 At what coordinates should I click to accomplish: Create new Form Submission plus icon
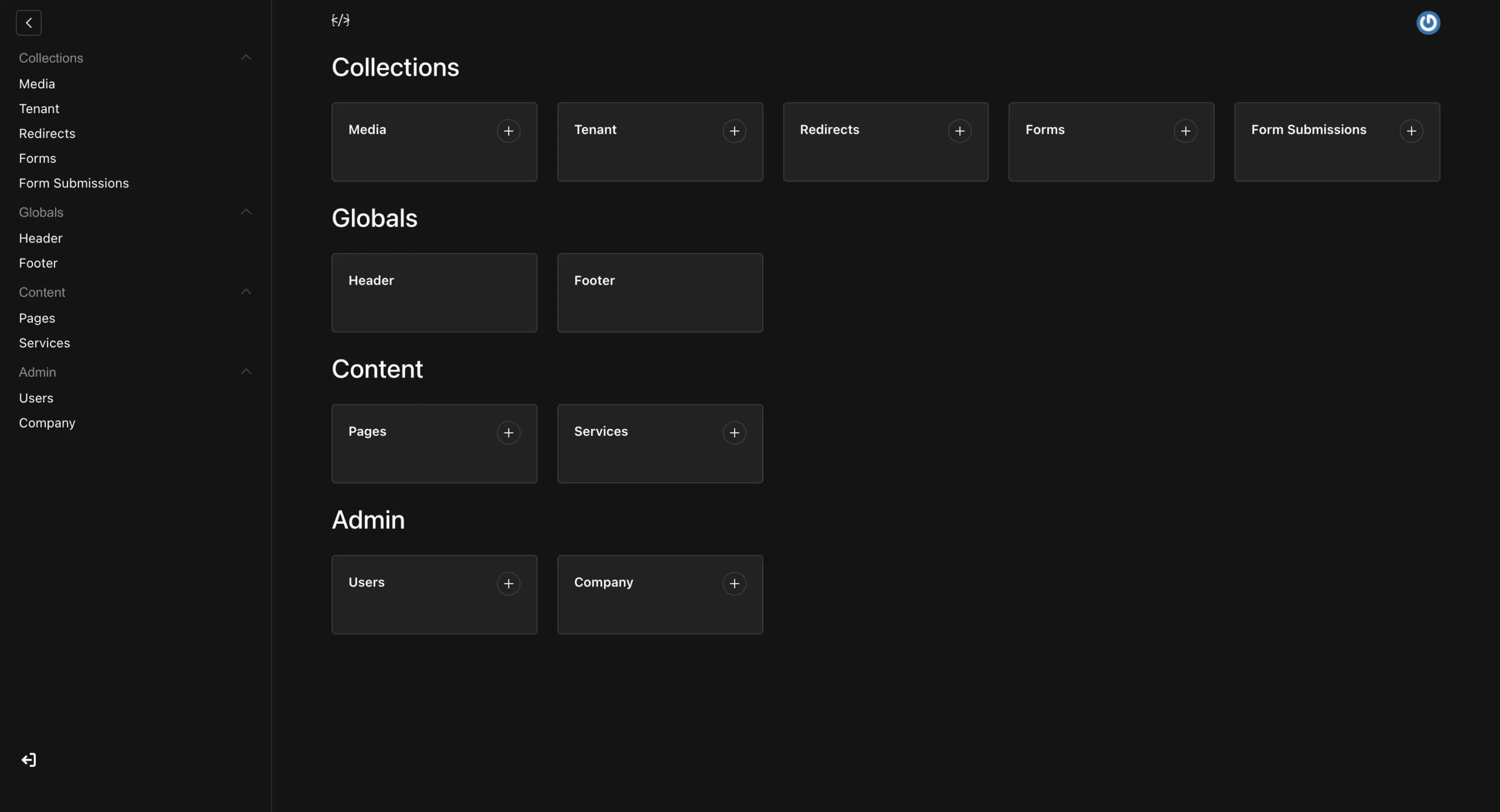(x=1411, y=131)
